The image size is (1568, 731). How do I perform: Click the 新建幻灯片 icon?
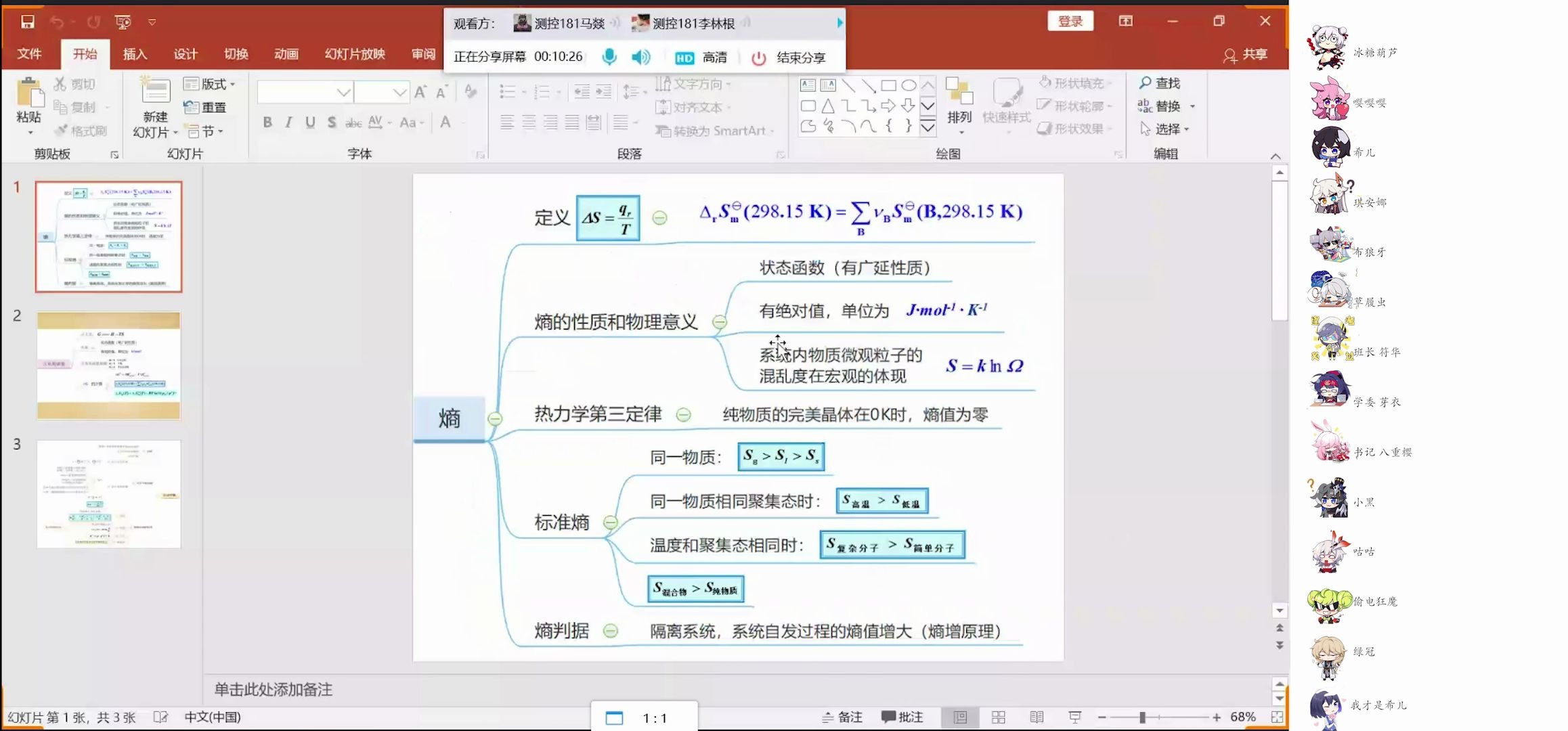pos(155,92)
